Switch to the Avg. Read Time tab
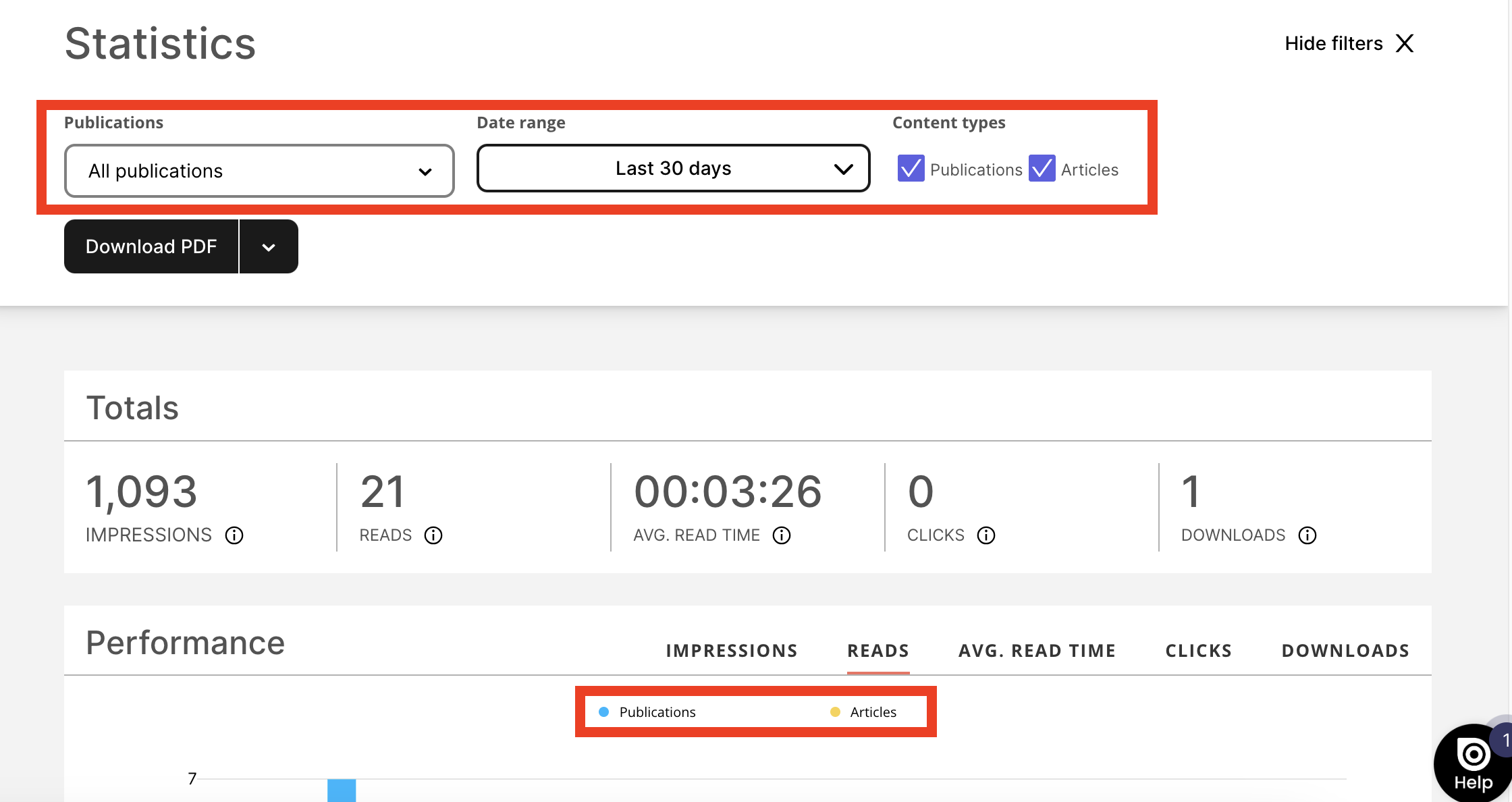 coord(1037,651)
